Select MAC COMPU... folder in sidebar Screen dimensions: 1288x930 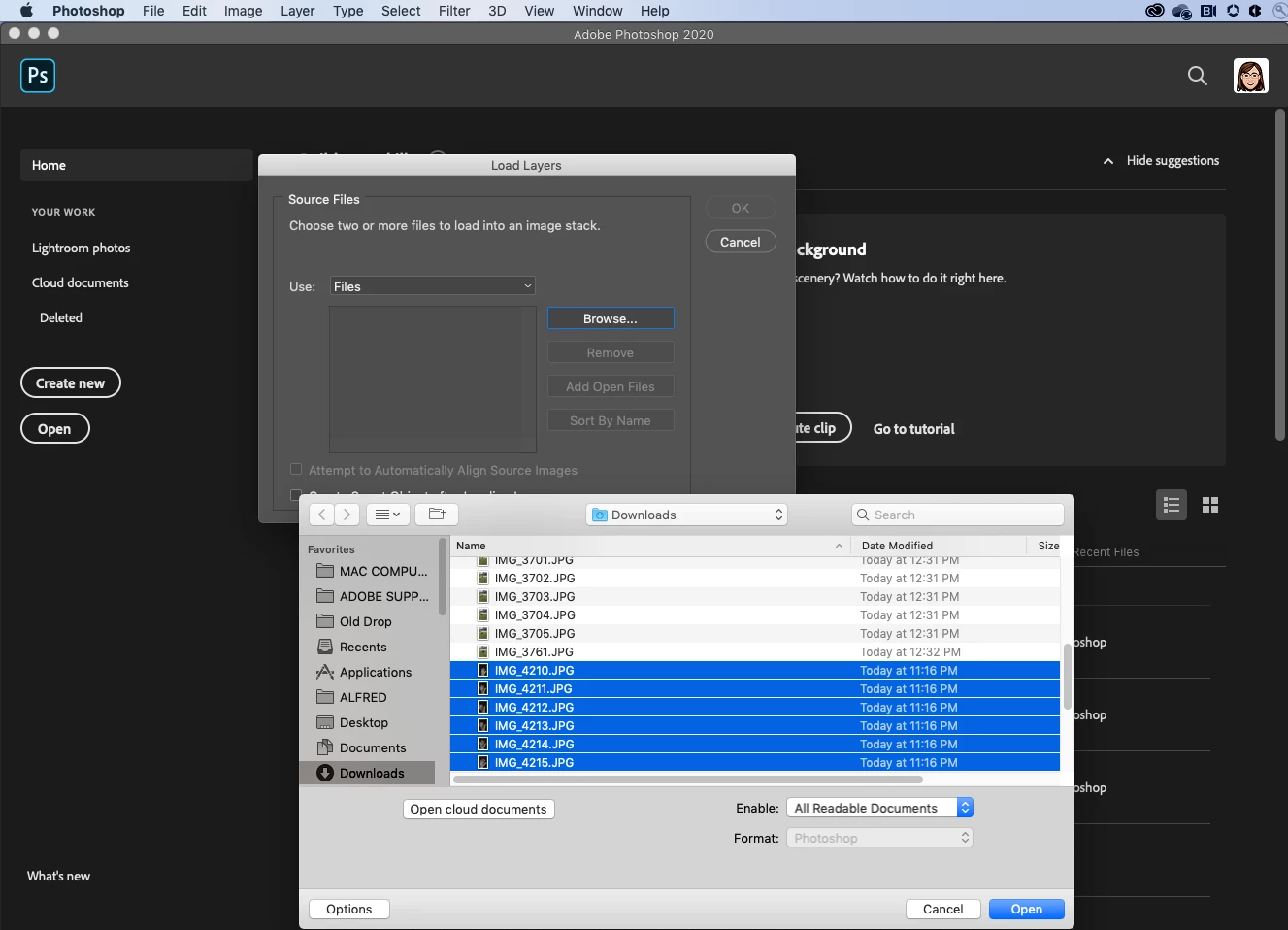(372, 571)
